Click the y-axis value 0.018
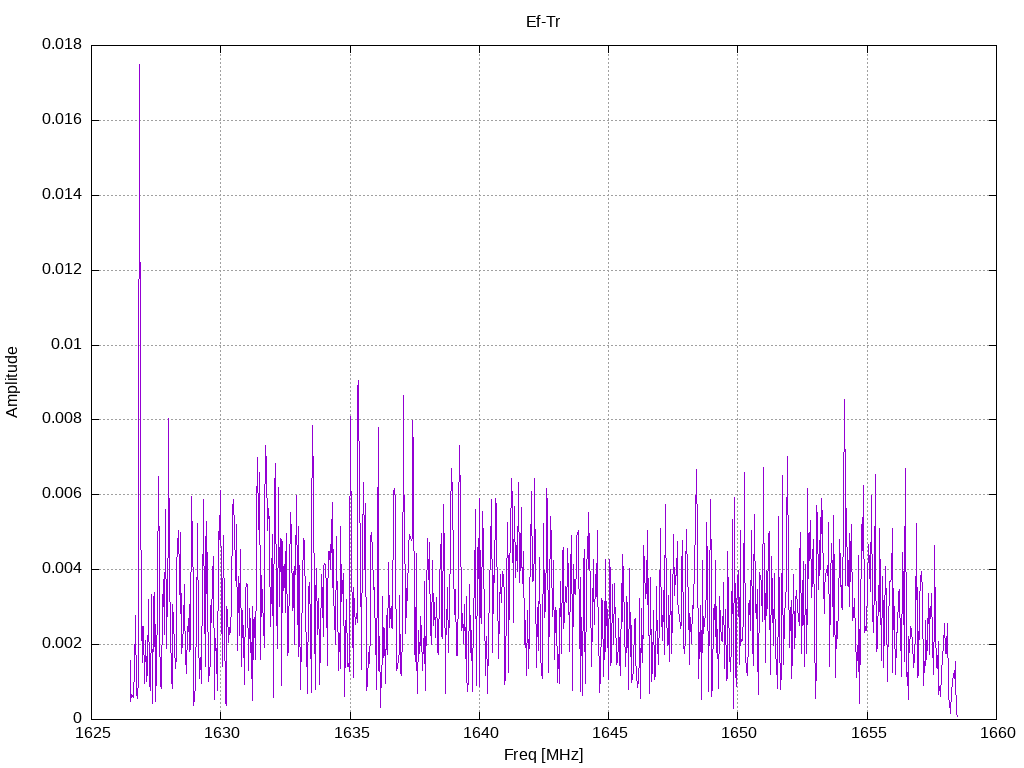Screen dimensions: 1024x768 (62, 44)
